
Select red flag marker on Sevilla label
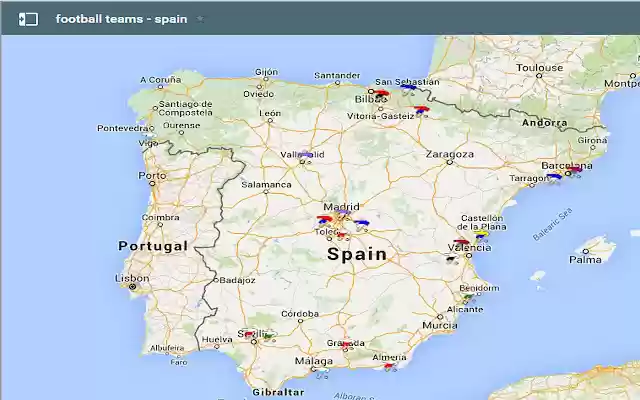pos(249,335)
